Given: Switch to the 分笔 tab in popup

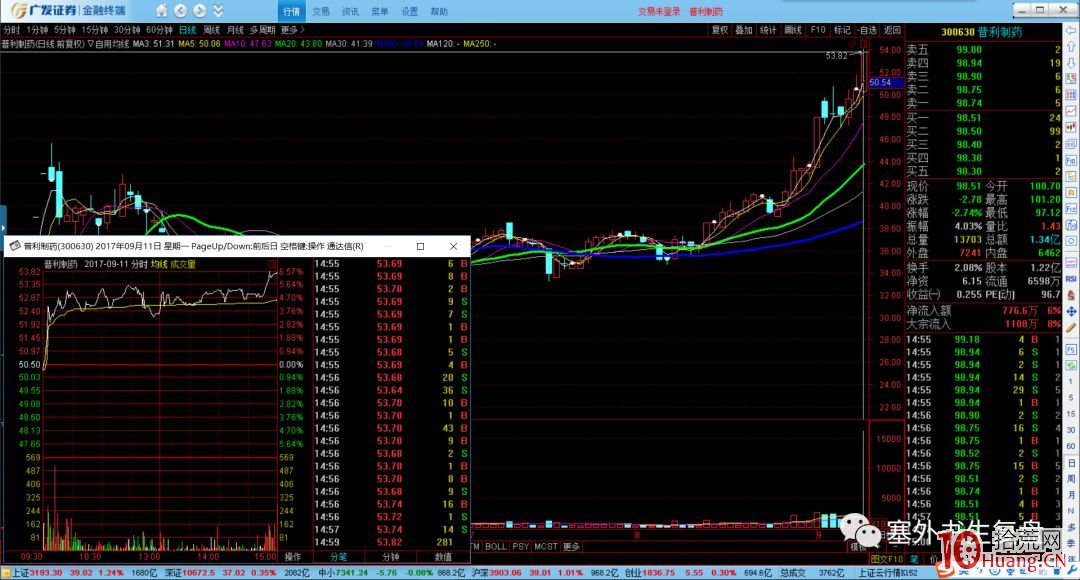Looking at the screenshot, I should click(x=338, y=557).
